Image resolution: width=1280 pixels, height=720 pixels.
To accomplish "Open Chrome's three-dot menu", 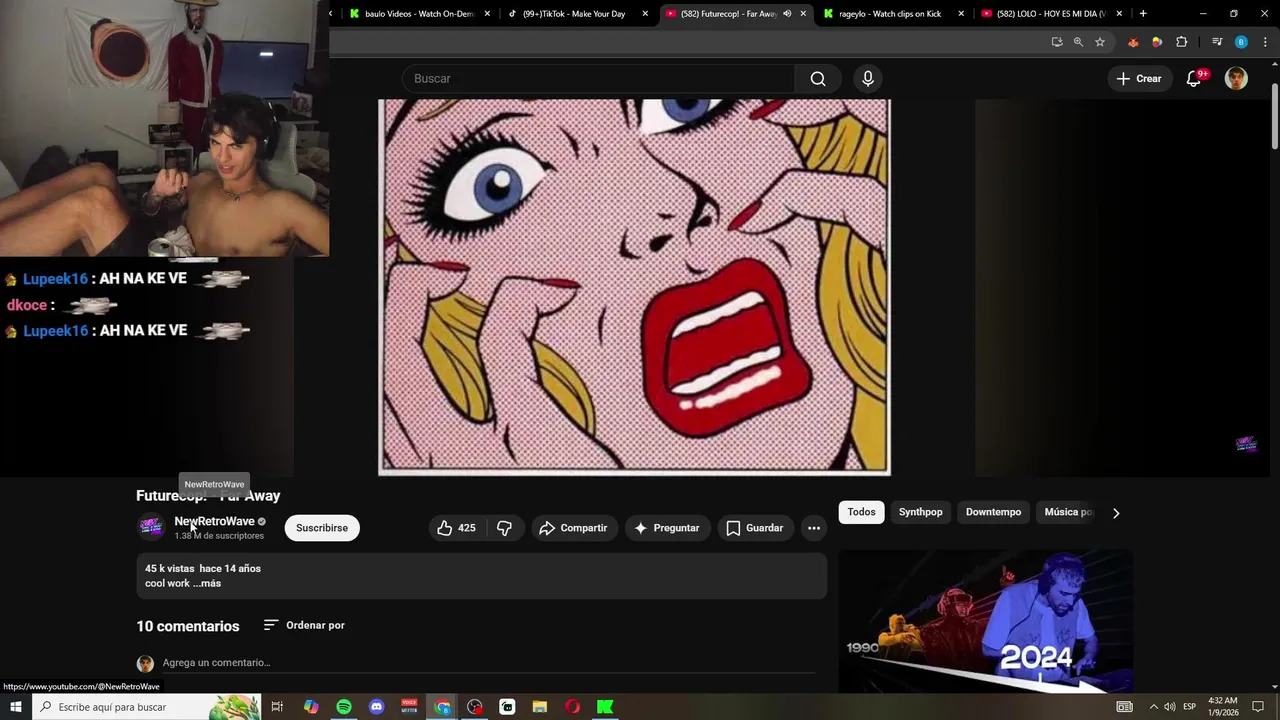I will 1264,42.
